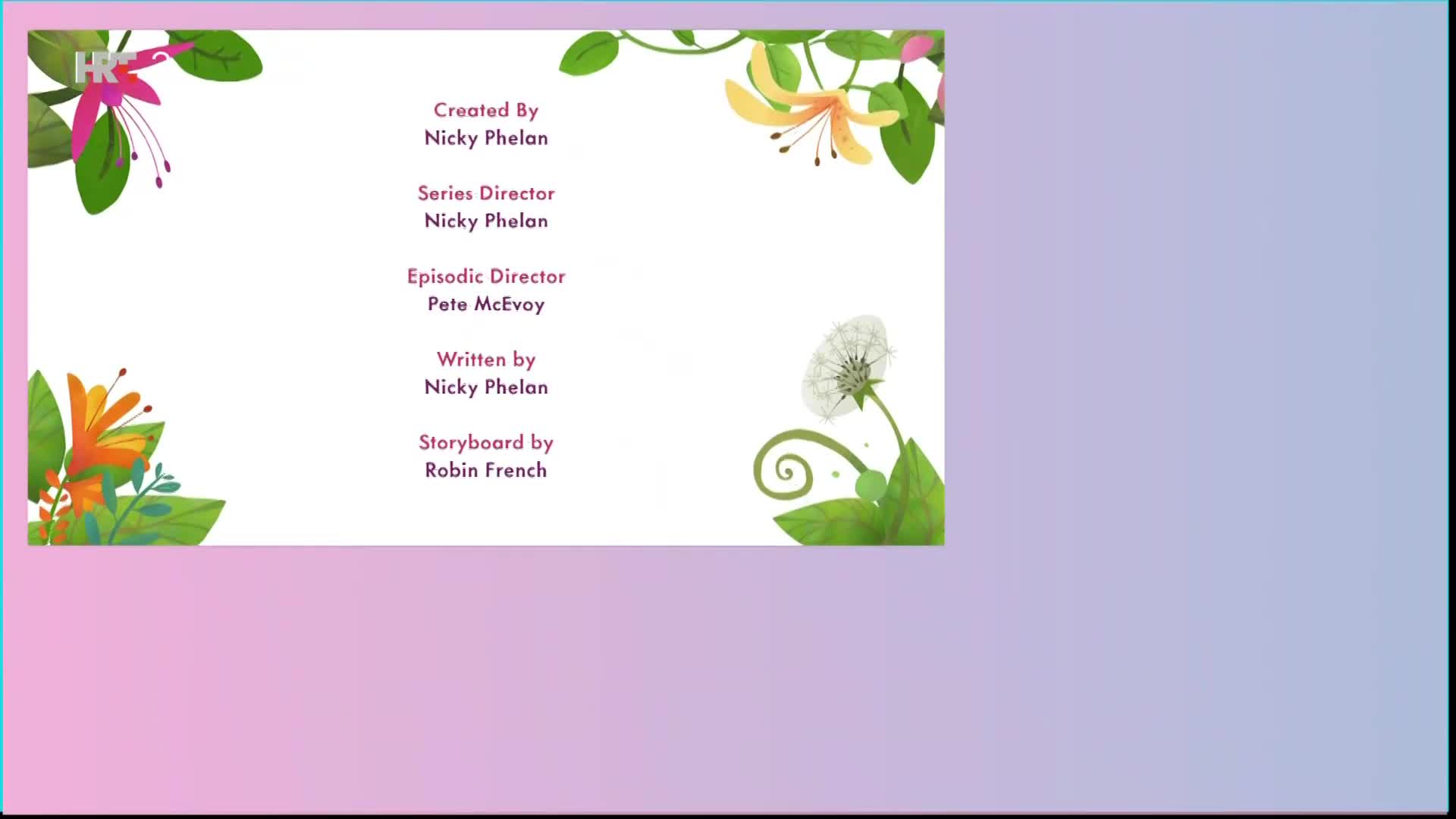Select Nicky Phelan under Created By
The image size is (1456, 819).
(x=486, y=138)
